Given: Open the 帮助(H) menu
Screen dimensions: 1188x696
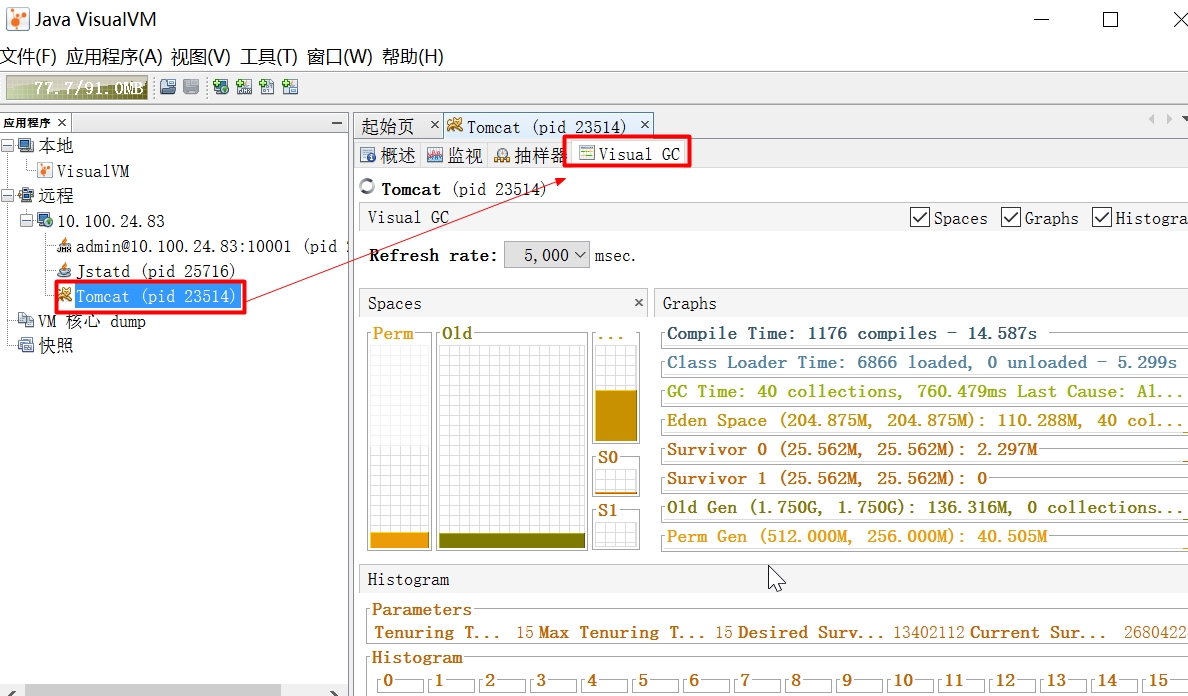Looking at the screenshot, I should pos(413,57).
